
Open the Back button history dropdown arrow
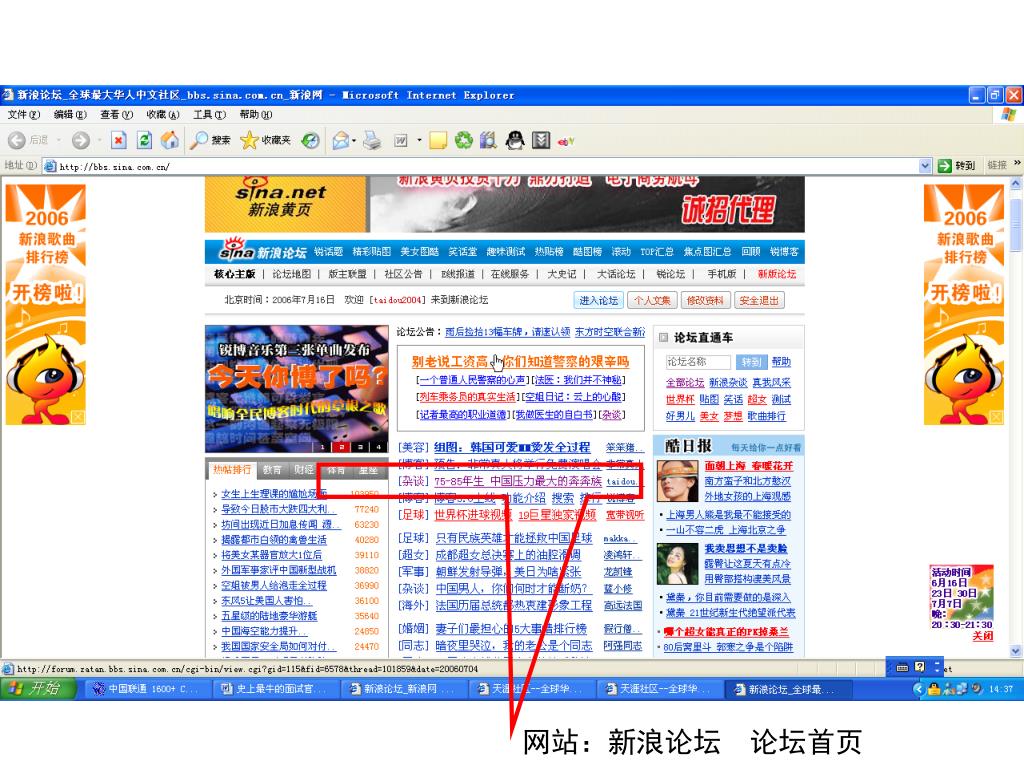59,140
